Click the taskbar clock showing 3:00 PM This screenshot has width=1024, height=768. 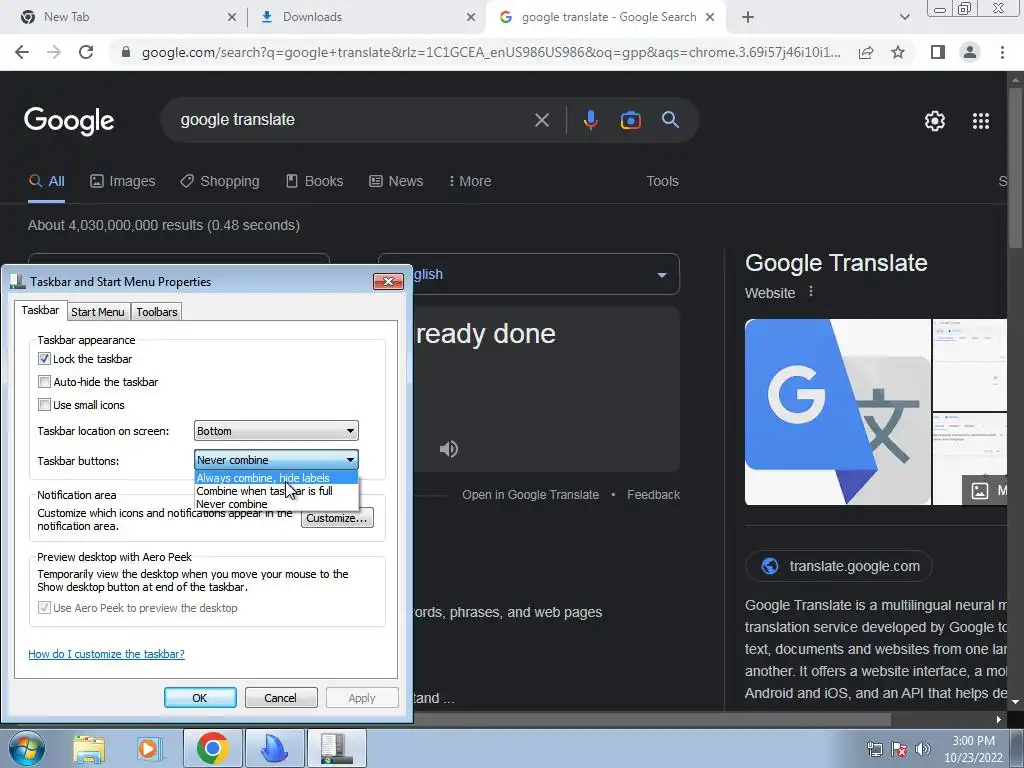pyautogui.click(x=973, y=749)
